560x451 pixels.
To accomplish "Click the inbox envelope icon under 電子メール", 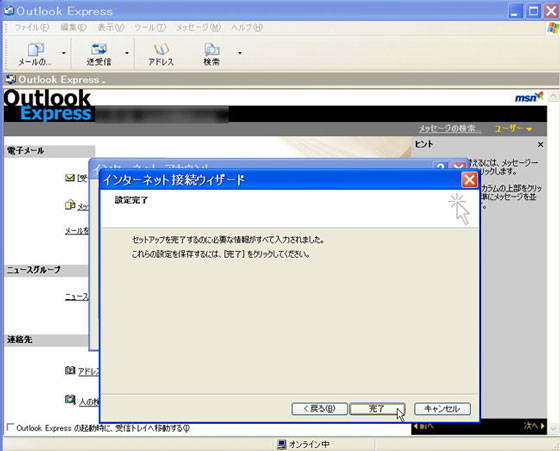I will (70, 177).
